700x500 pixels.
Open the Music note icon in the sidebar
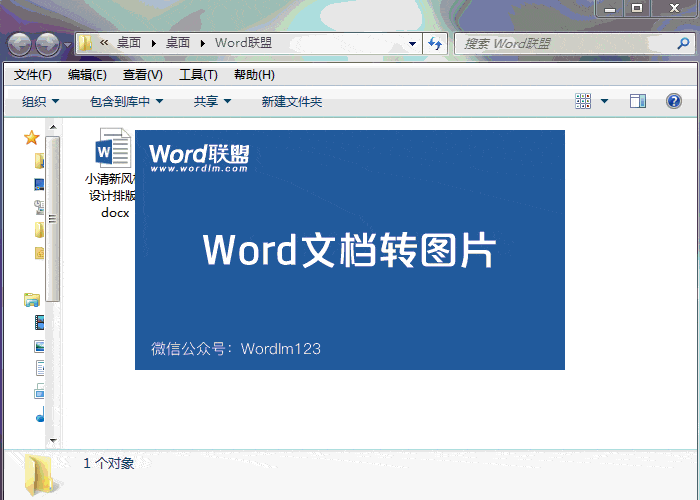click(x=40, y=415)
